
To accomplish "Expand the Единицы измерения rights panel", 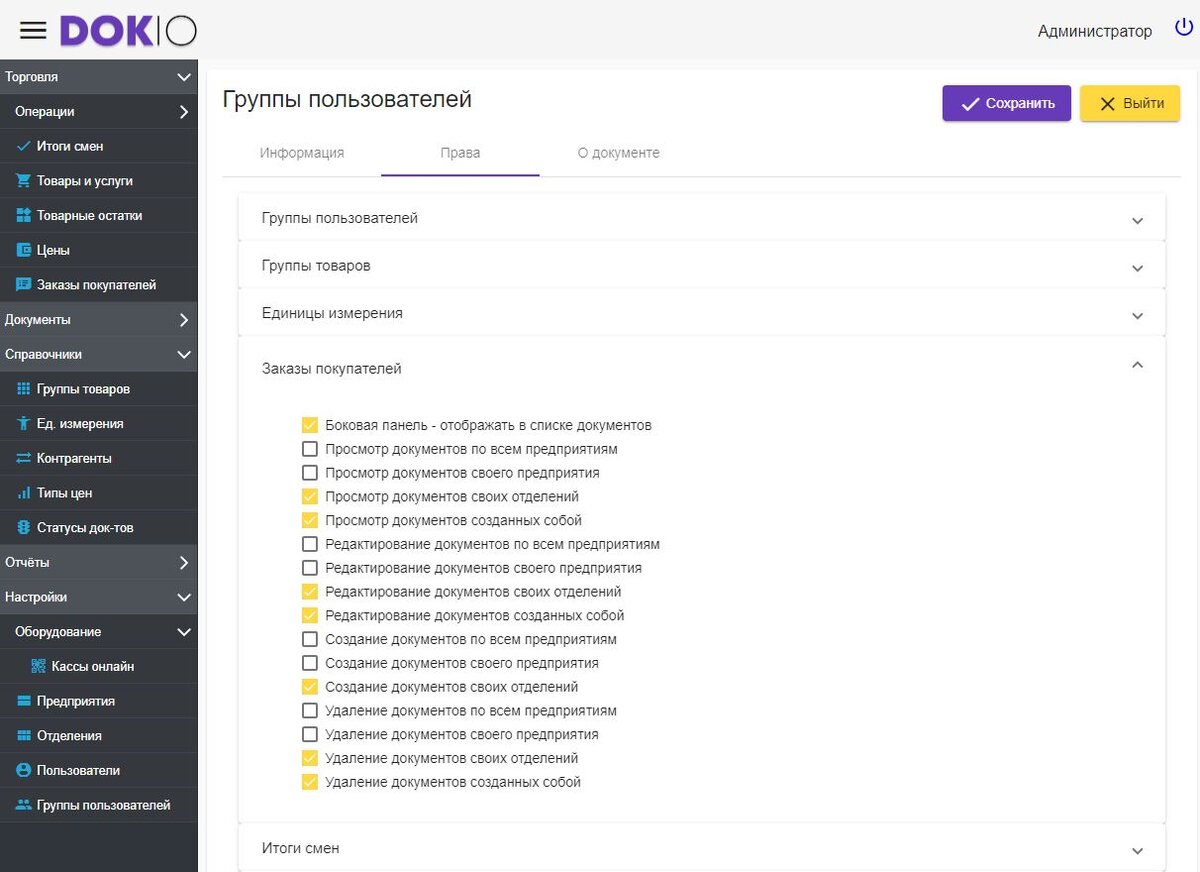I will (702, 313).
